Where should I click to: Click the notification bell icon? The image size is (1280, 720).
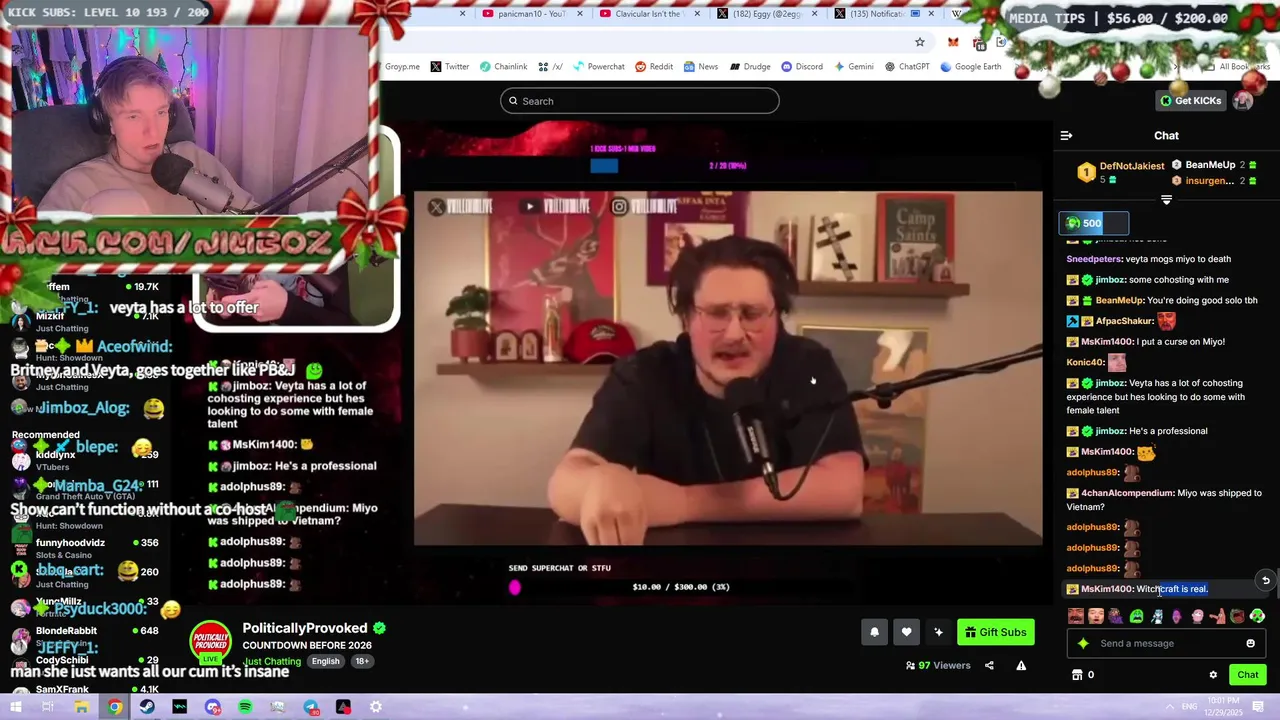coord(874,632)
